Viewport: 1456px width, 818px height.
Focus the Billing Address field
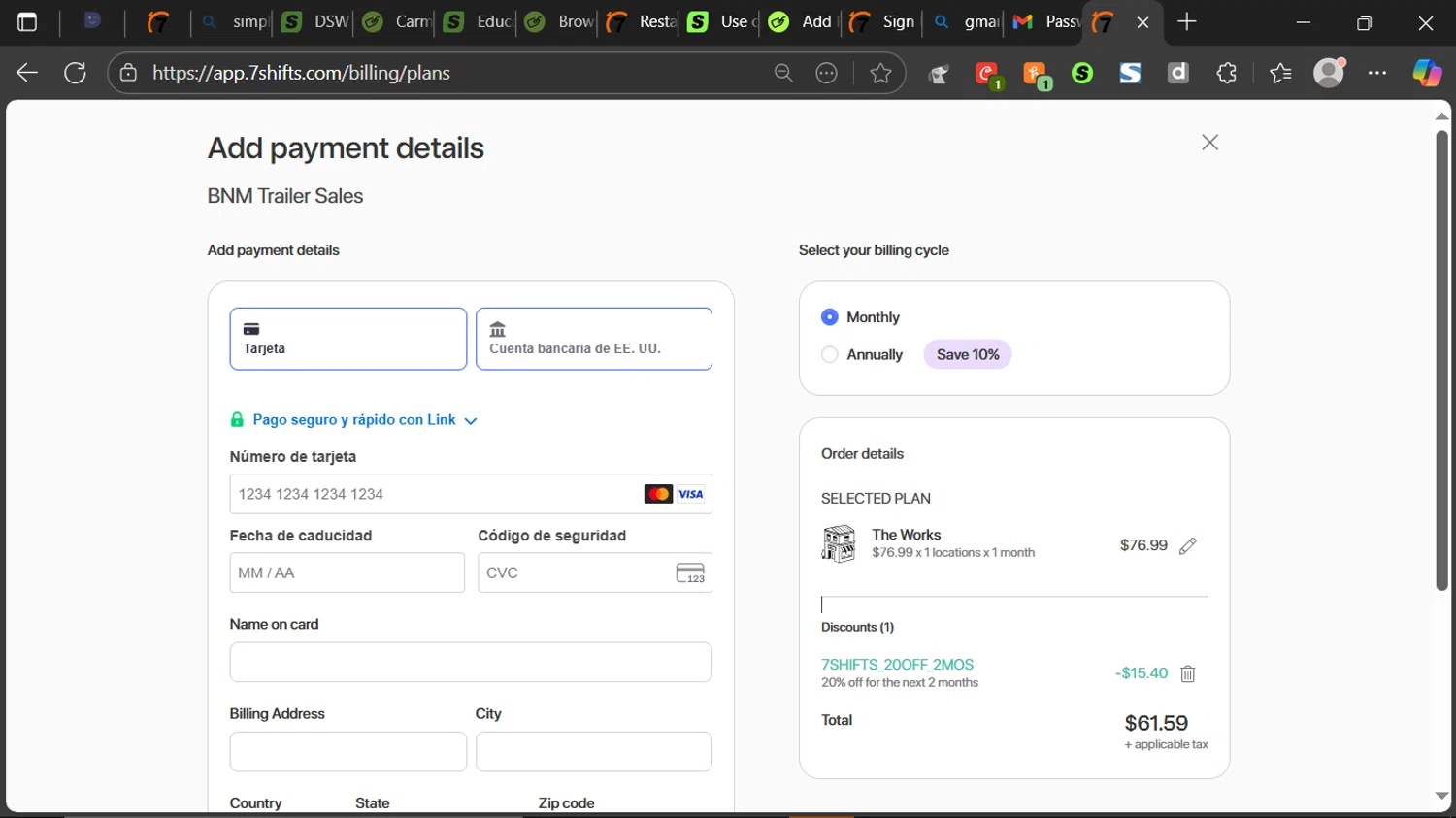(348, 751)
